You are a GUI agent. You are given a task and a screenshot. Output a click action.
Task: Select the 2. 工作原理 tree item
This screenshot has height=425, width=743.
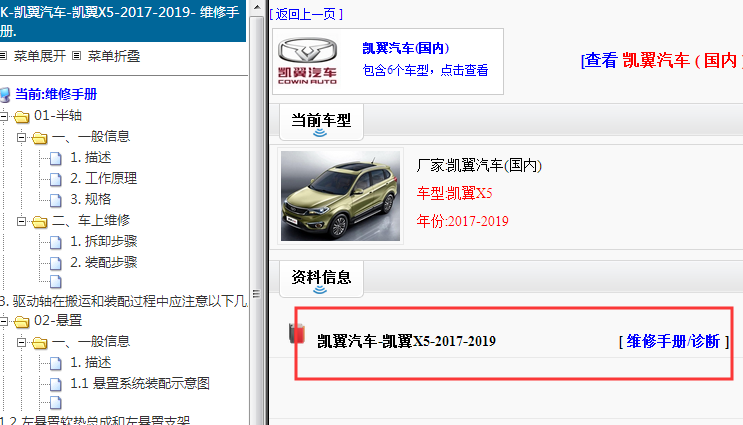[103, 178]
